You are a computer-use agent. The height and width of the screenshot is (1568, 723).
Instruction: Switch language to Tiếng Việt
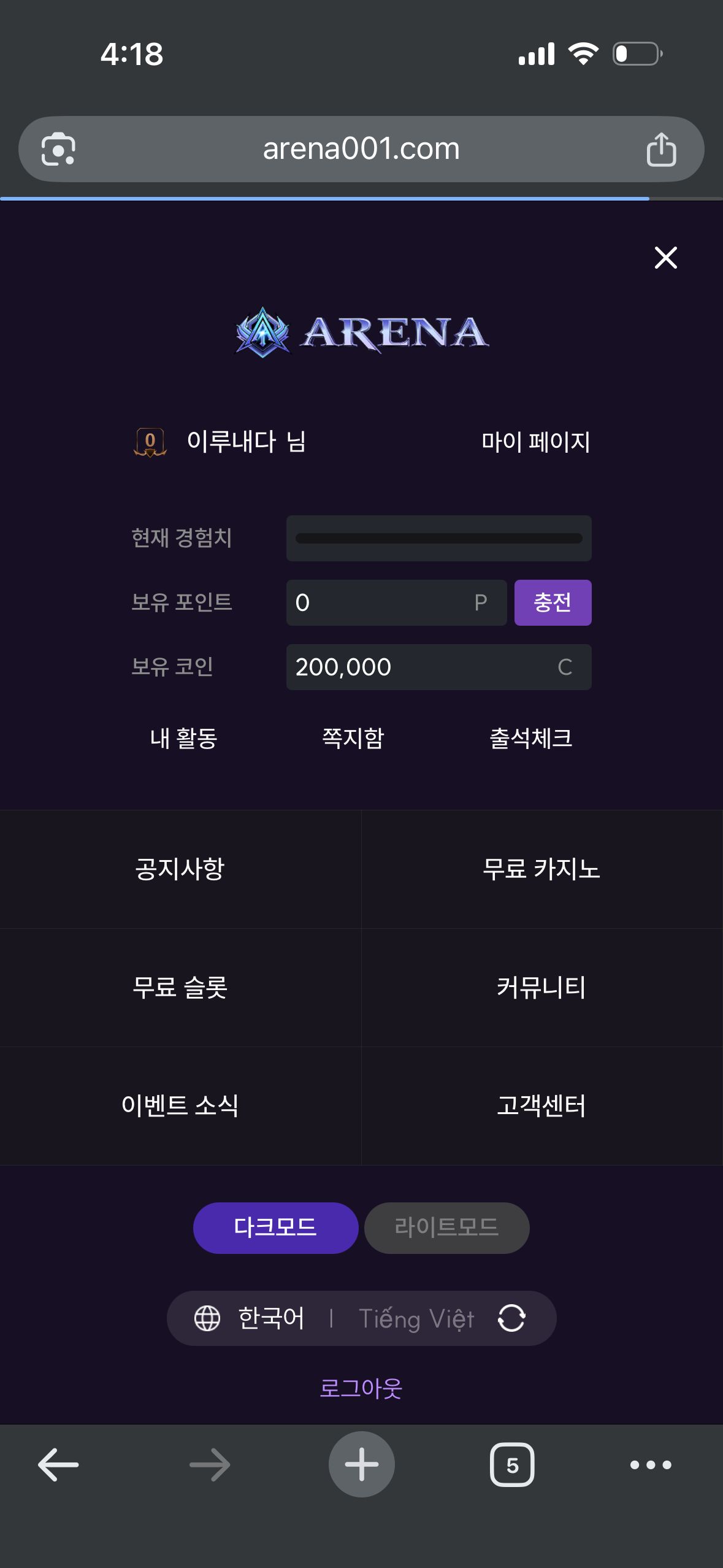pyautogui.click(x=416, y=1318)
